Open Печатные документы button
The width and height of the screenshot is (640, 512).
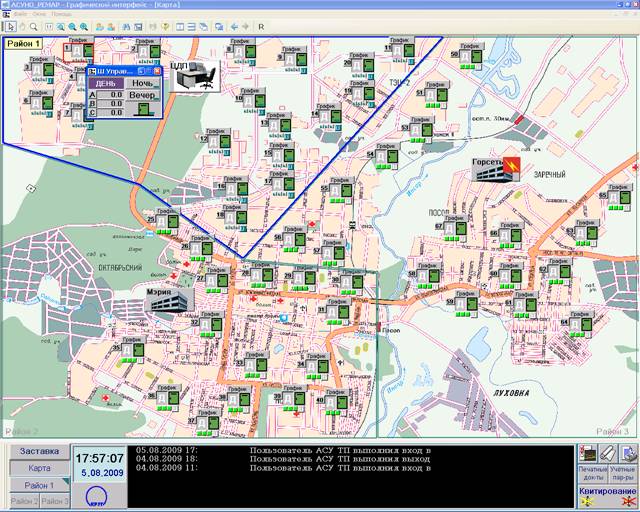(x=593, y=474)
